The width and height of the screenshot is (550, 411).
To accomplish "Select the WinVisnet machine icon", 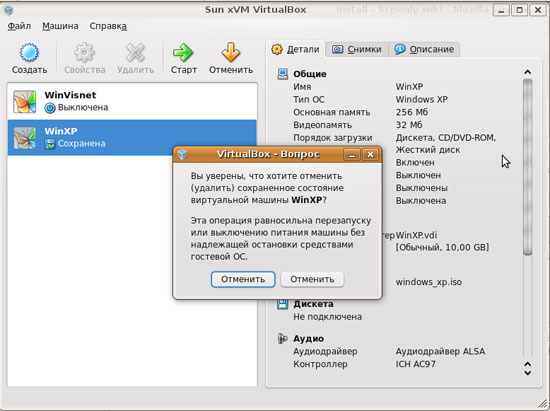I will [25, 102].
